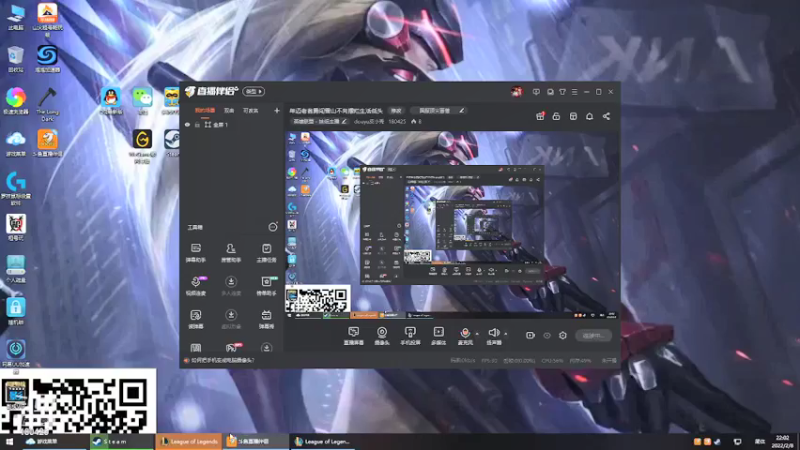800x450 pixels.
Task: Open the WeChat desktop icon
Action: point(142,101)
